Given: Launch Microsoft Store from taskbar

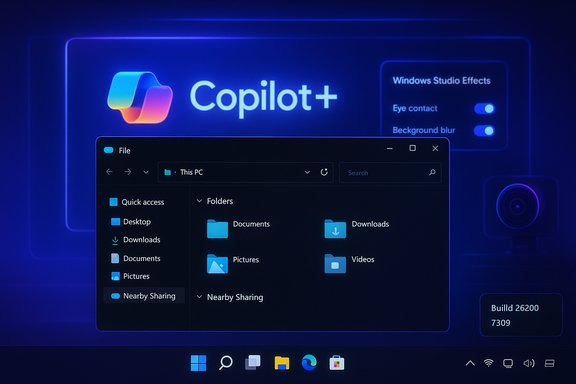Looking at the screenshot, I should coord(336,363).
